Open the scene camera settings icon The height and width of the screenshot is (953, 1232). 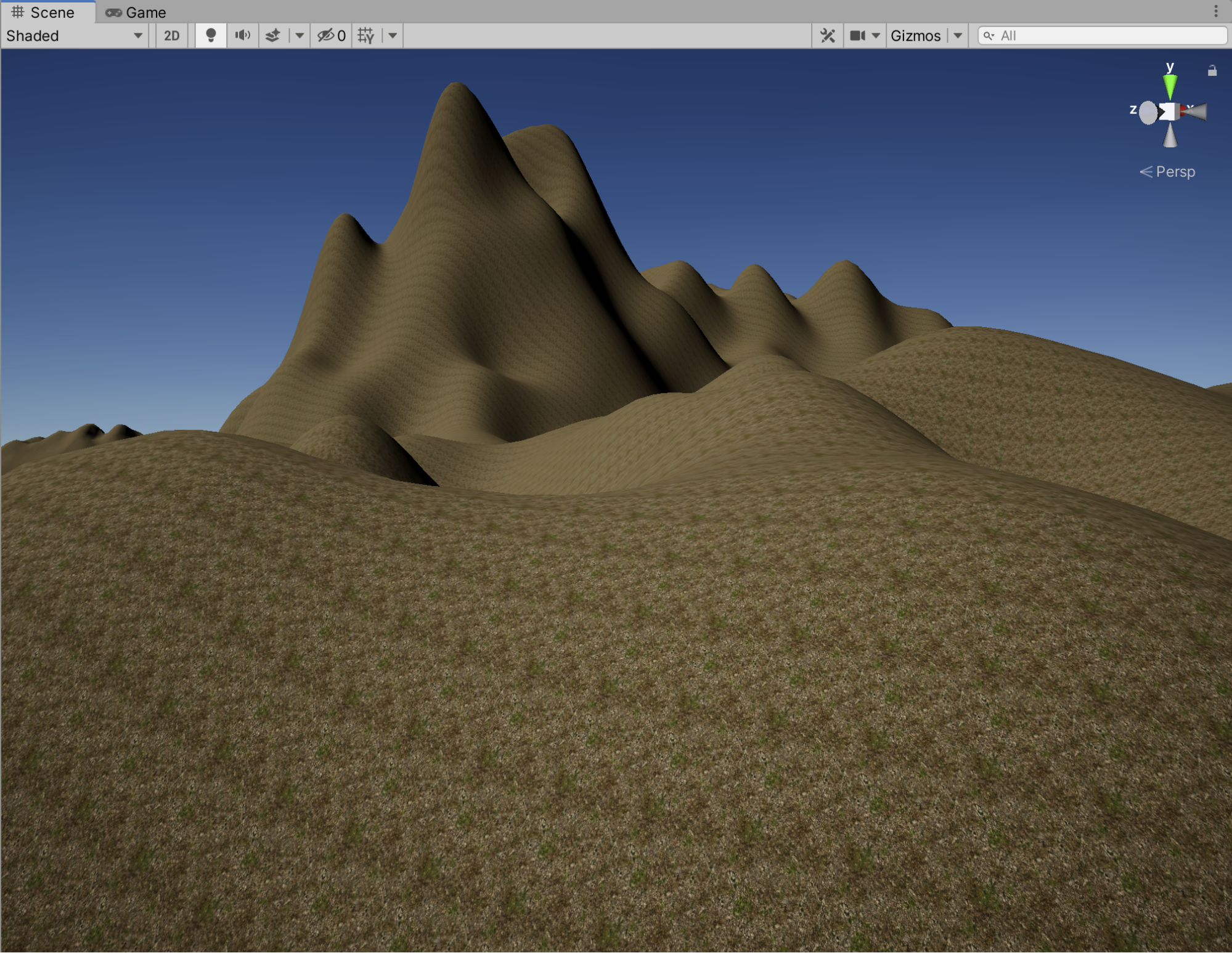858,36
